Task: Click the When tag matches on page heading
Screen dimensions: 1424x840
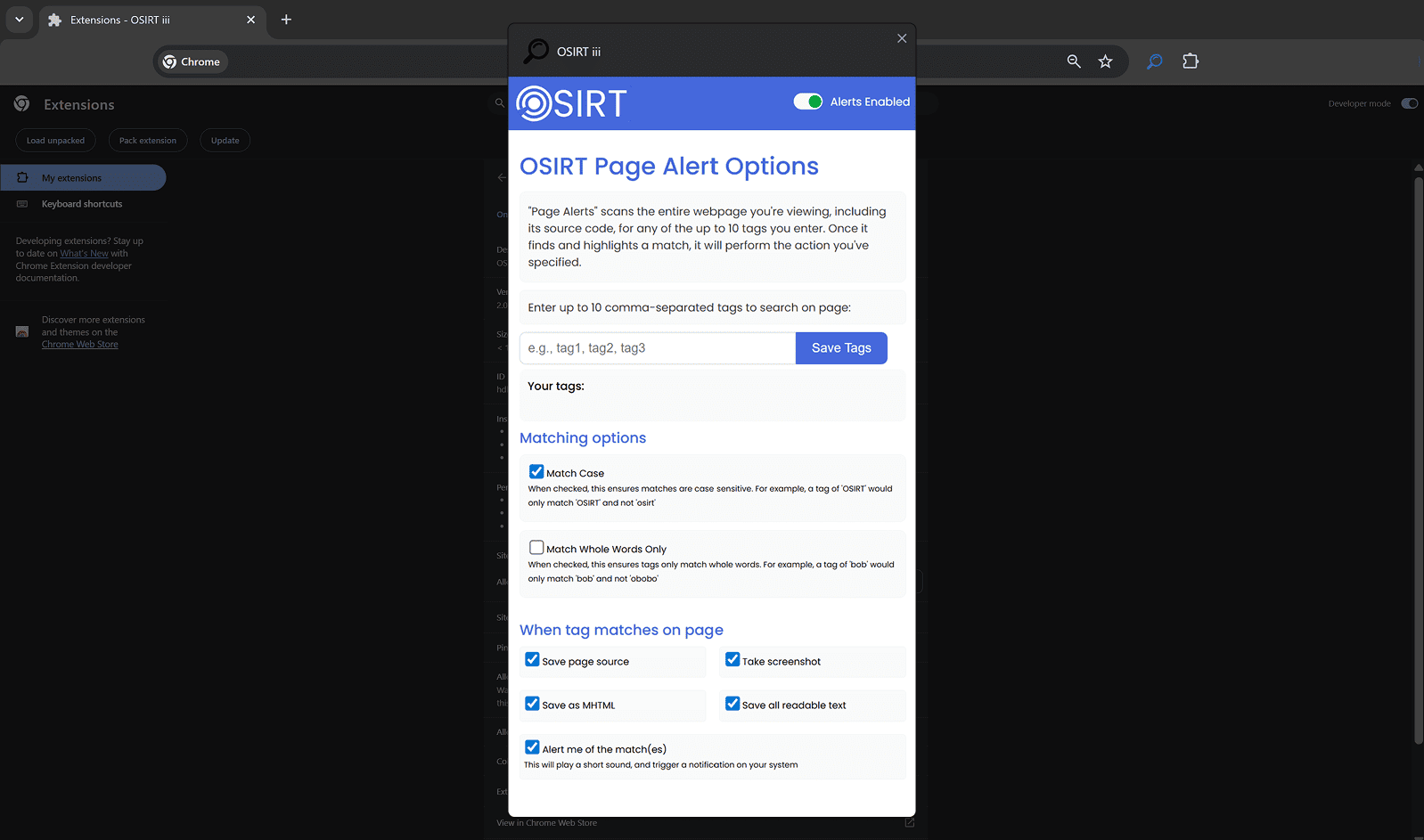Action: [x=621, y=631]
